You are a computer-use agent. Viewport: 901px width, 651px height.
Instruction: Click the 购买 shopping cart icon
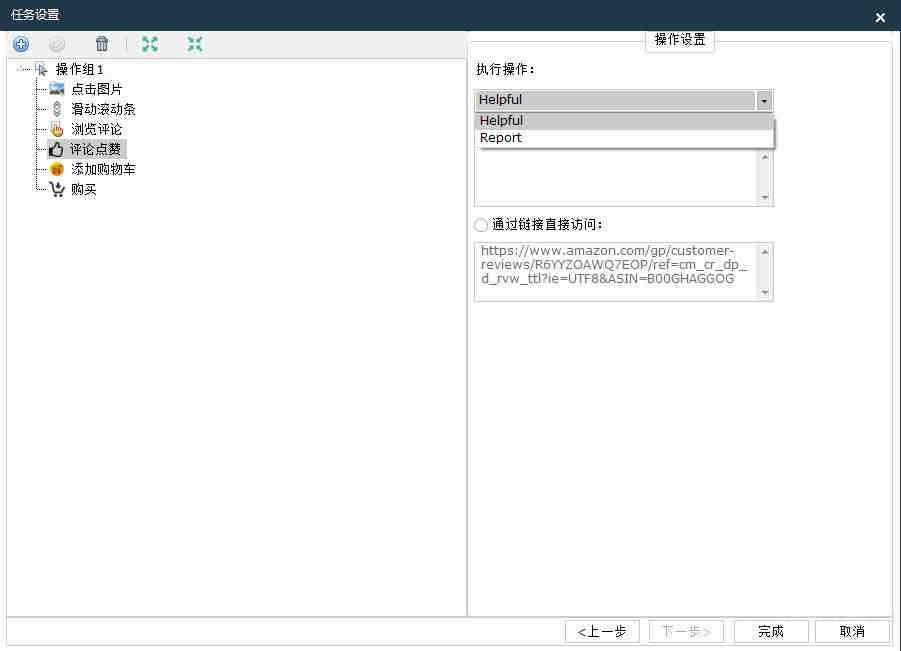[57, 189]
